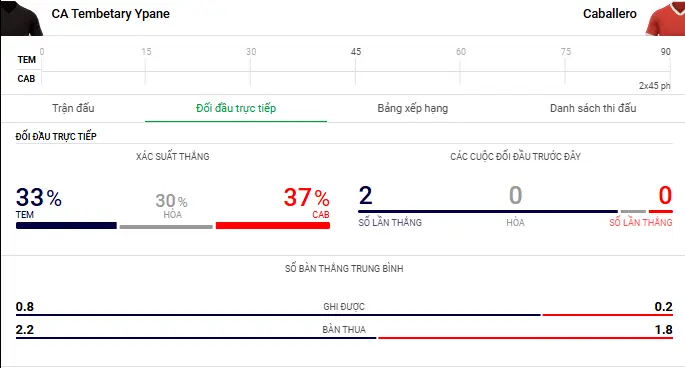Click the 90 minute timeline marker
This screenshot has width=685, height=368.
(x=665, y=52)
